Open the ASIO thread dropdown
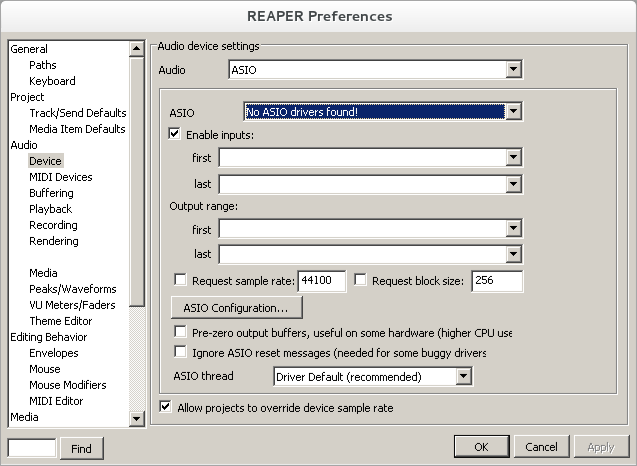 click(373, 377)
